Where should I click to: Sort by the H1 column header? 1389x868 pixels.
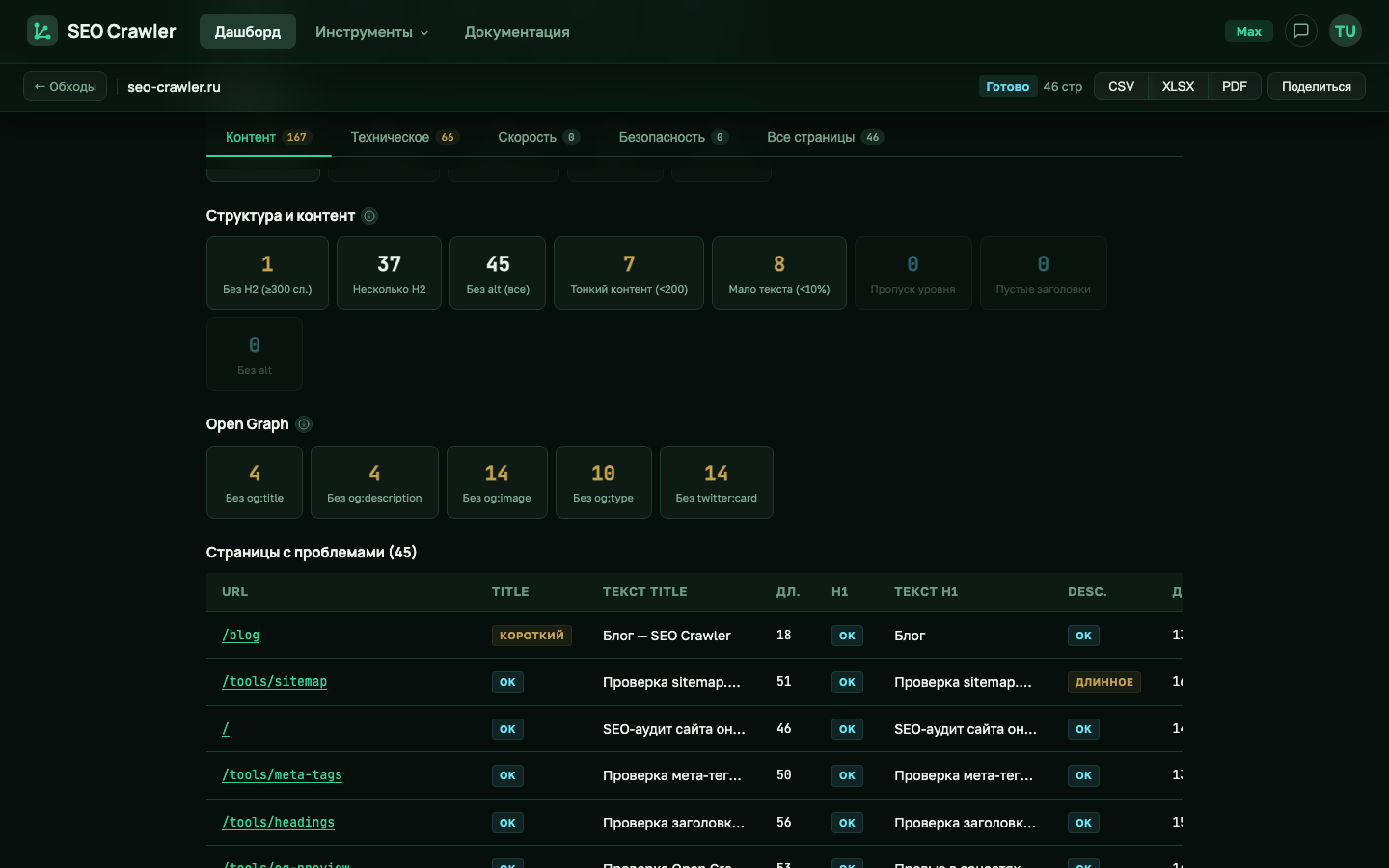coord(840,592)
